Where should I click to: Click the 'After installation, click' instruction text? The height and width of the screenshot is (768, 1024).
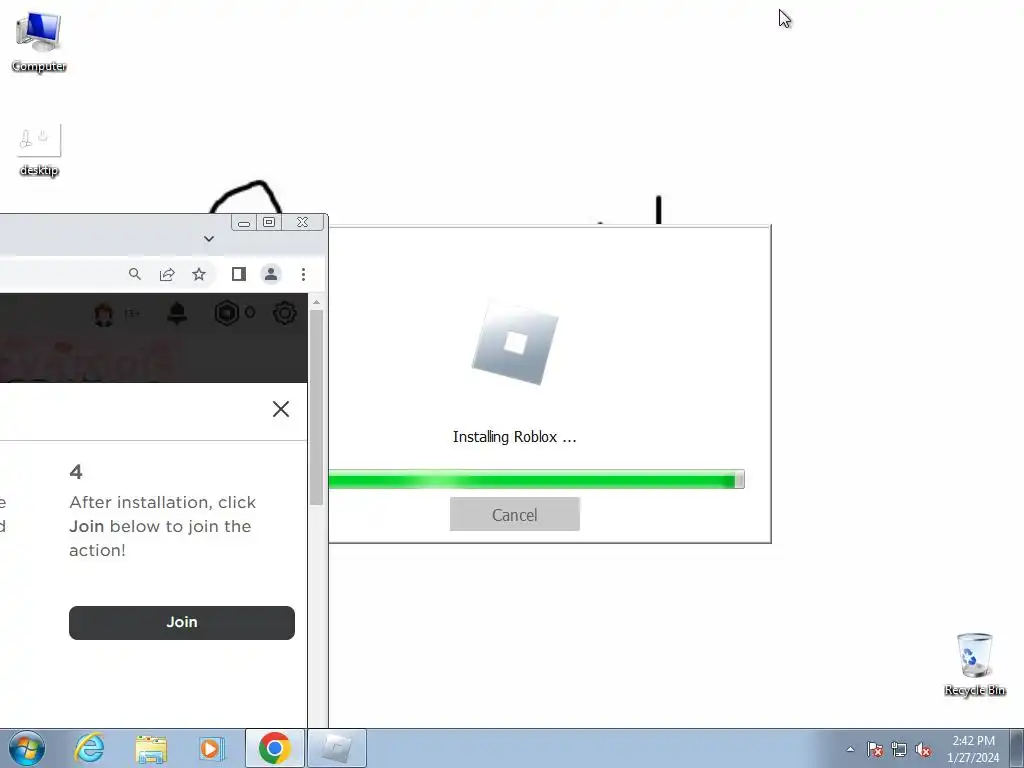[163, 502]
